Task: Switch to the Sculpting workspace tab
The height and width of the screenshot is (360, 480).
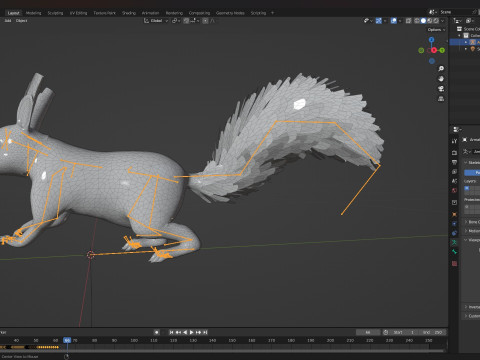Action: tap(55, 13)
